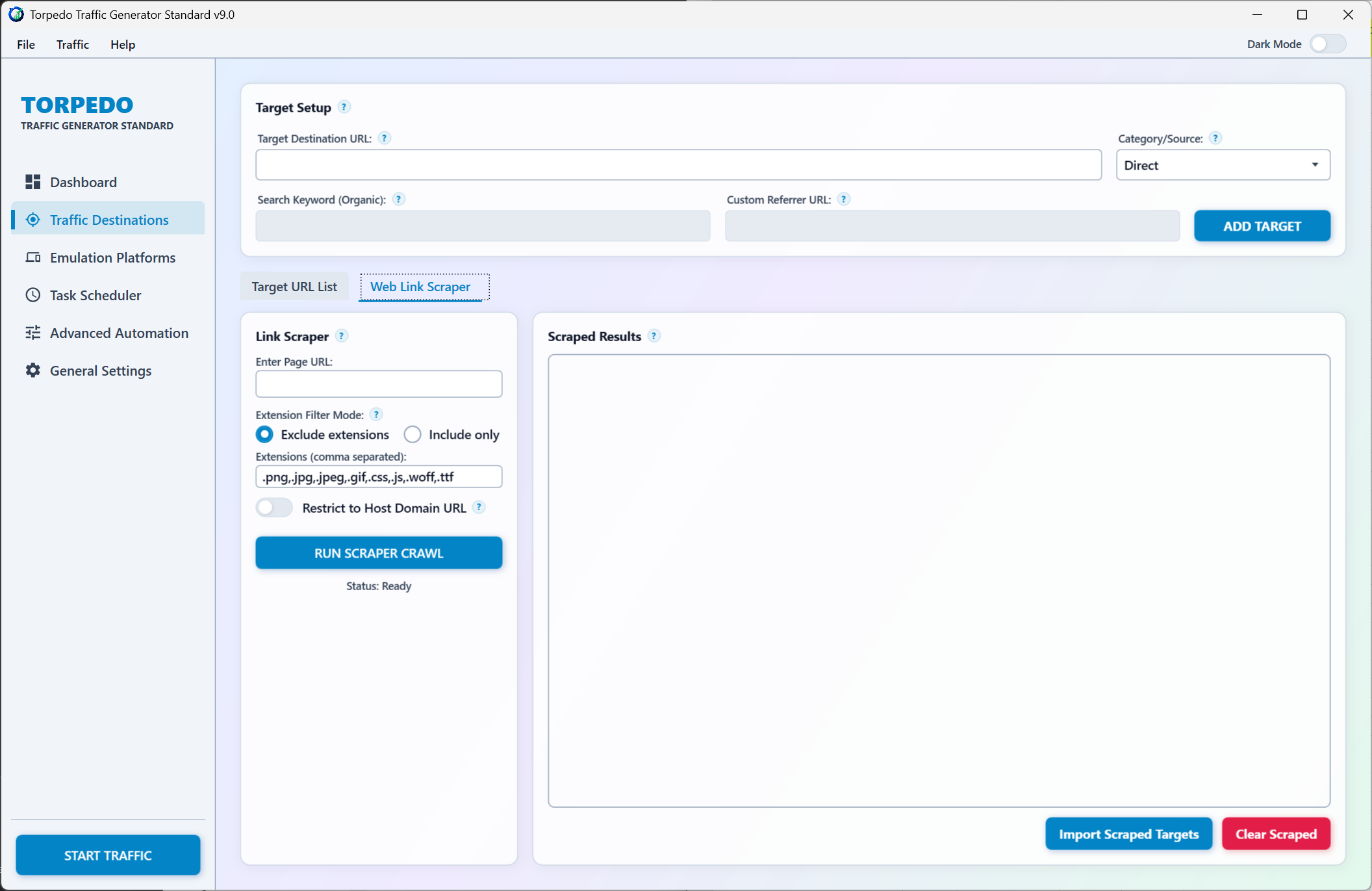Open help icon beside Scraped Results
This screenshot has height=891, width=1372.
(x=654, y=336)
